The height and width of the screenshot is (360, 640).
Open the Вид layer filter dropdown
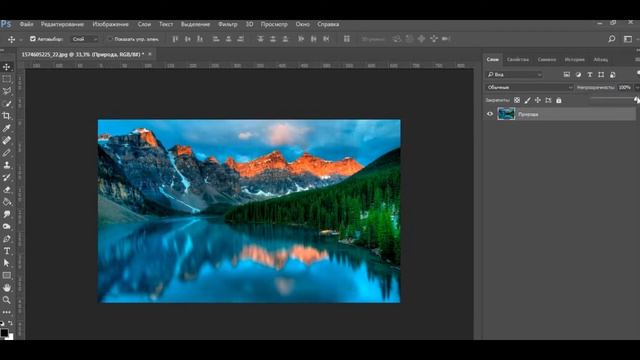514,75
